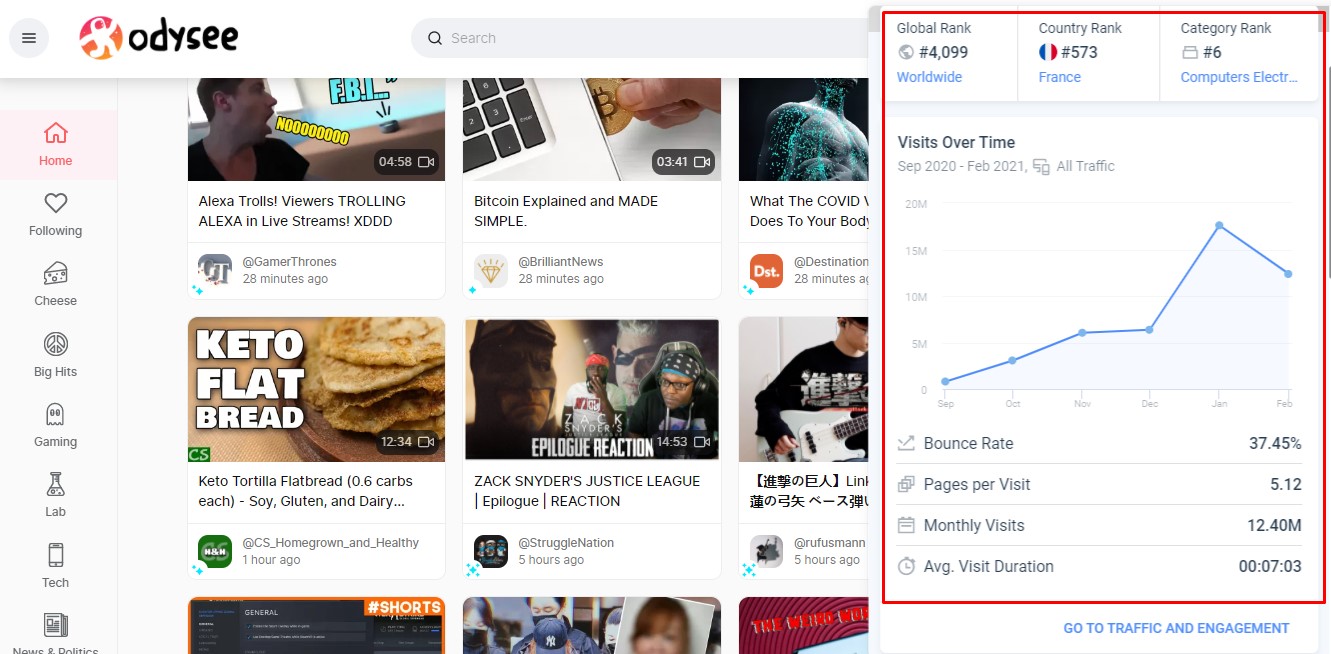Select Big Hits in the sidebar
The height and width of the screenshot is (654, 1331).
click(56, 356)
